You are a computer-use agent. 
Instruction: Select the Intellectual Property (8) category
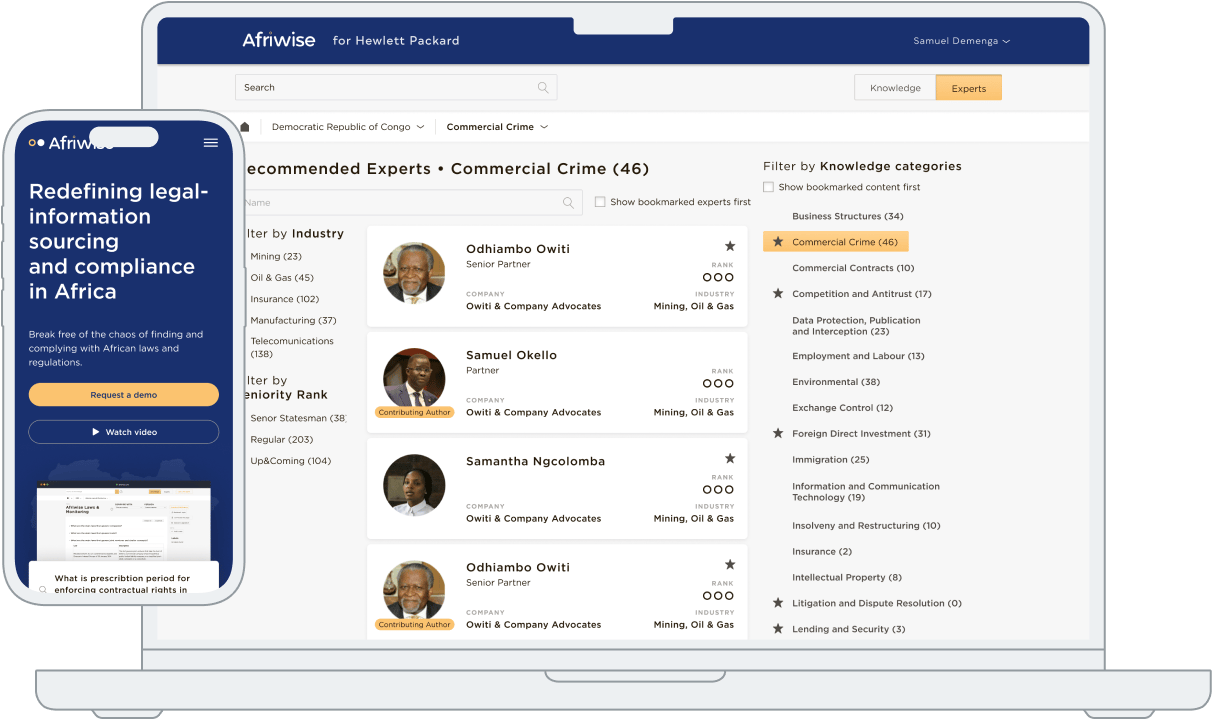tap(847, 578)
